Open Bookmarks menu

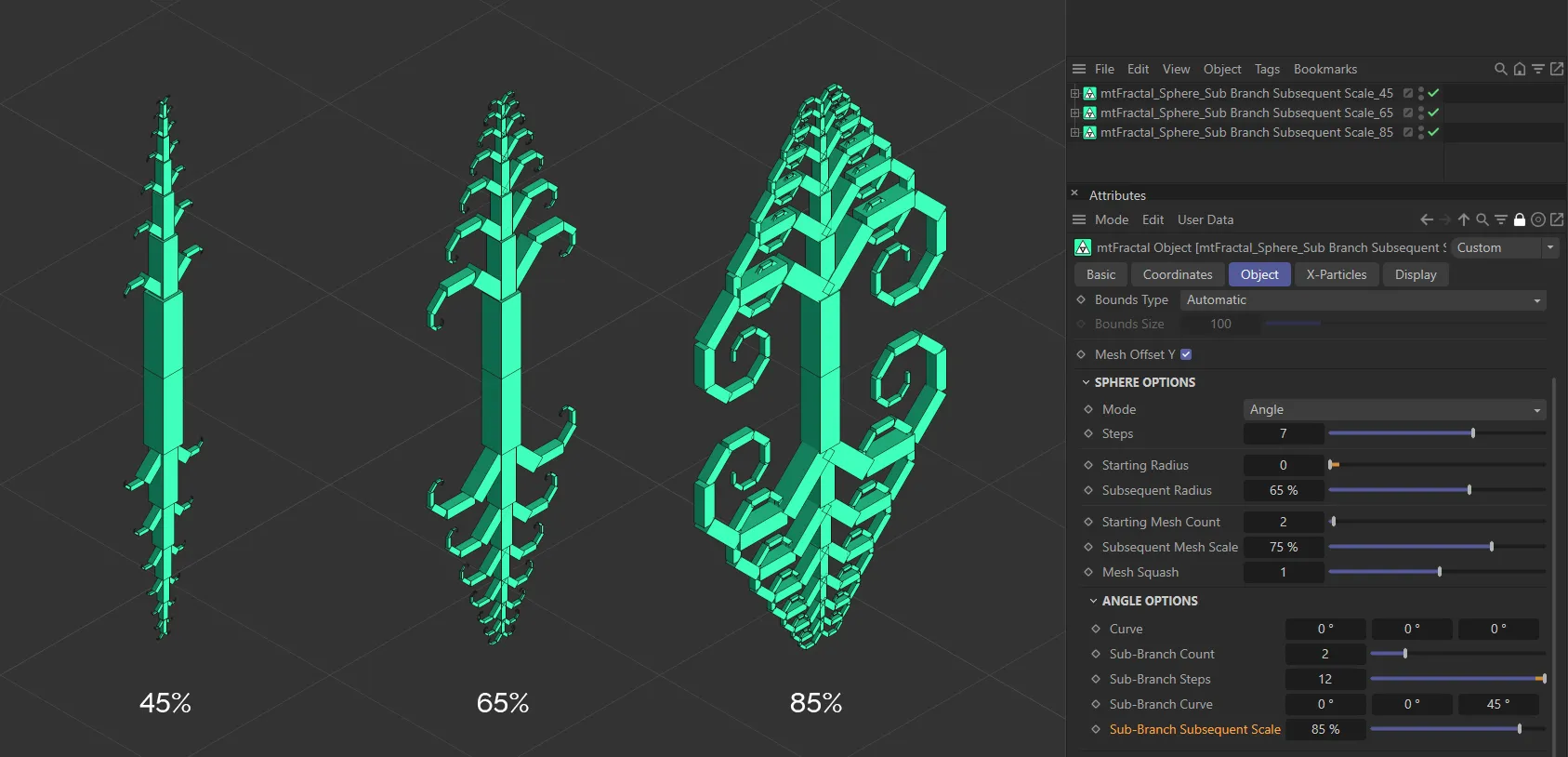point(1325,69)
